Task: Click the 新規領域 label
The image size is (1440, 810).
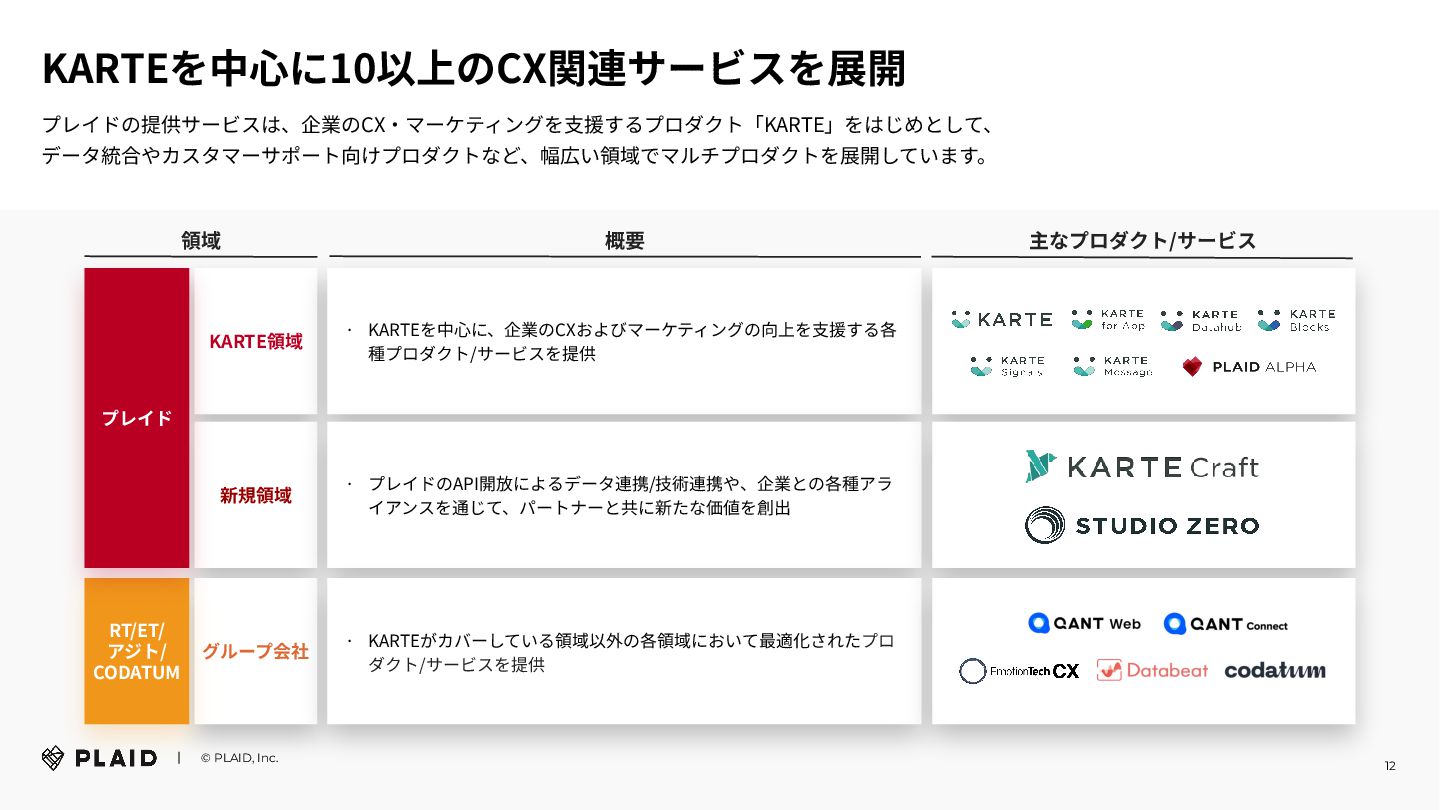Action: (255, 495)
